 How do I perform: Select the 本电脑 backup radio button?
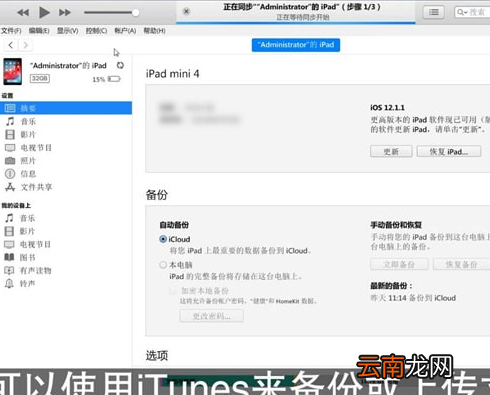163,265
